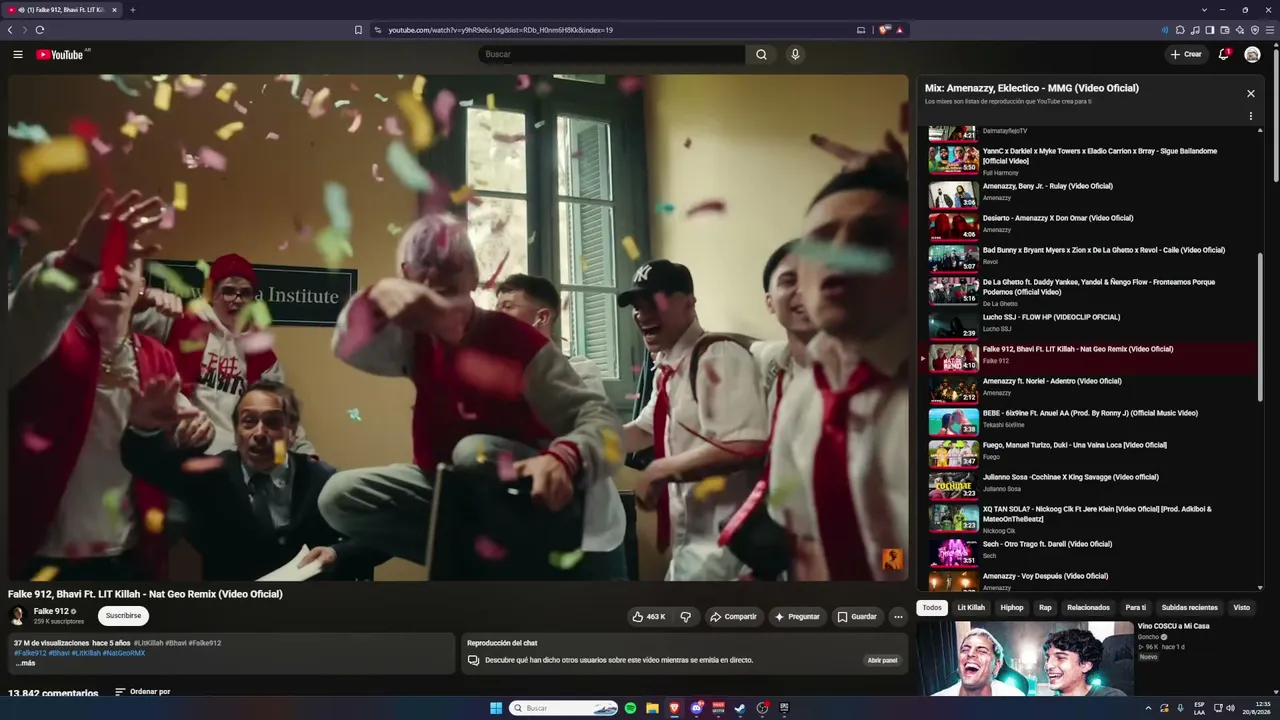Select the Lit Killah filter chip
This screenshot has height=720, width=1280.
click(971, 608)
